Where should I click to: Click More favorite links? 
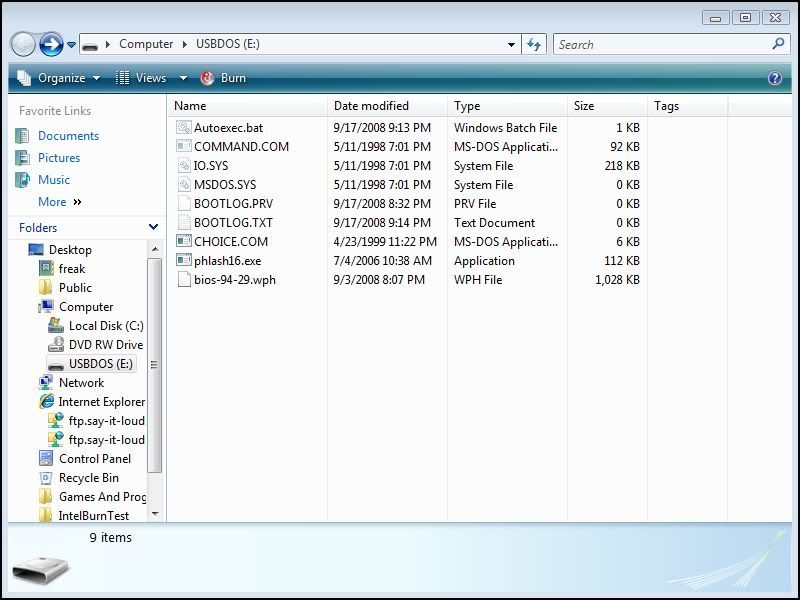(60, 202)
